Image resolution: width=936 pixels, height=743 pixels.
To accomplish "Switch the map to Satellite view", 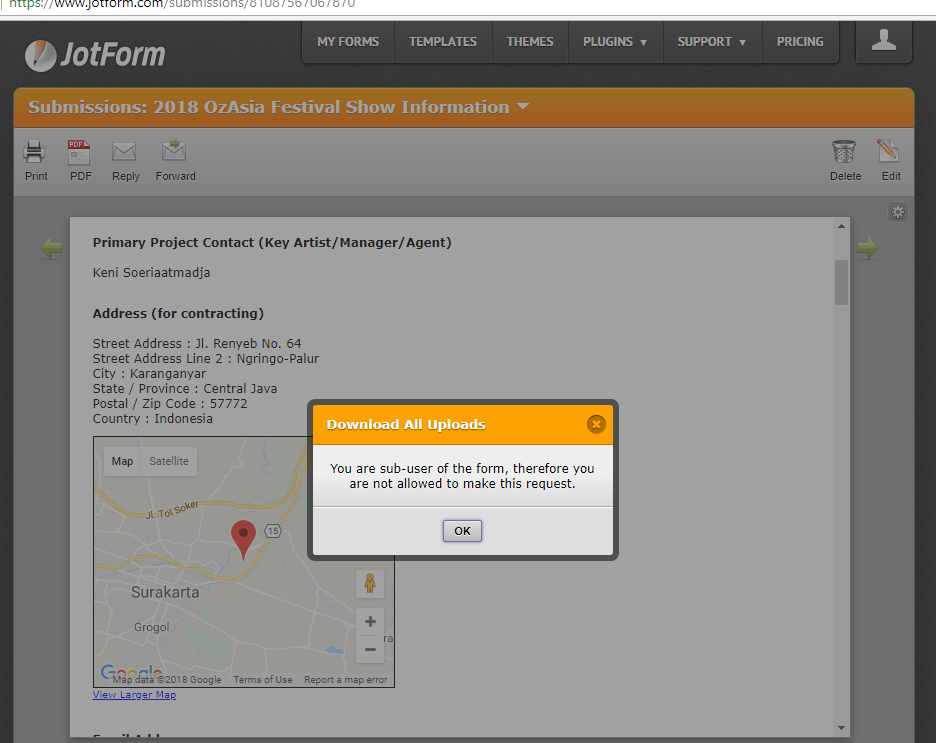I will point(168,461).
